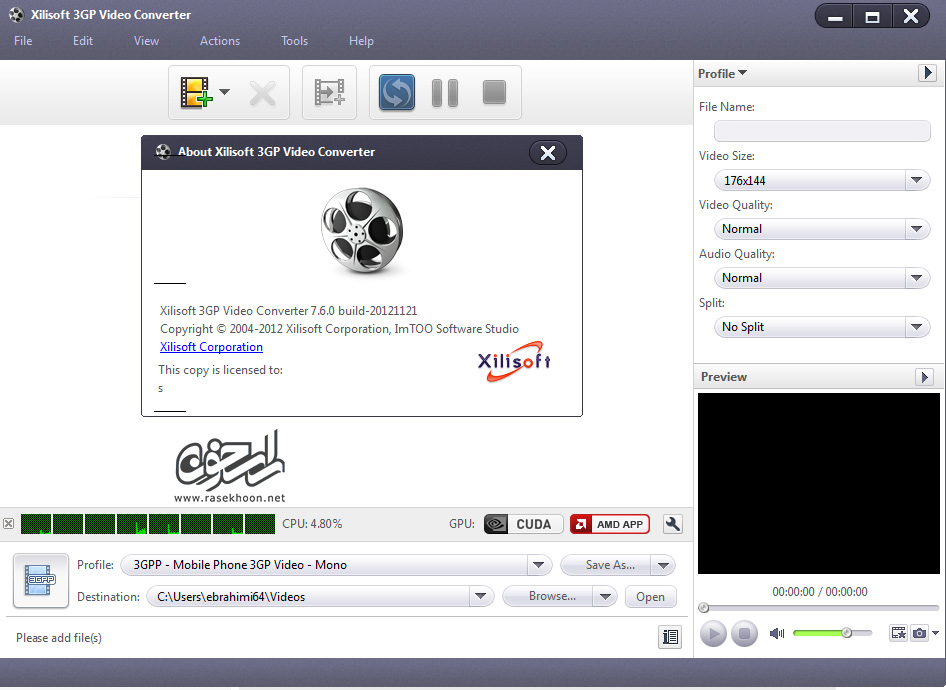Open the Video Quality dropdown
The width and height of the screenshot is (946, 690).
(x=822, y=229)
